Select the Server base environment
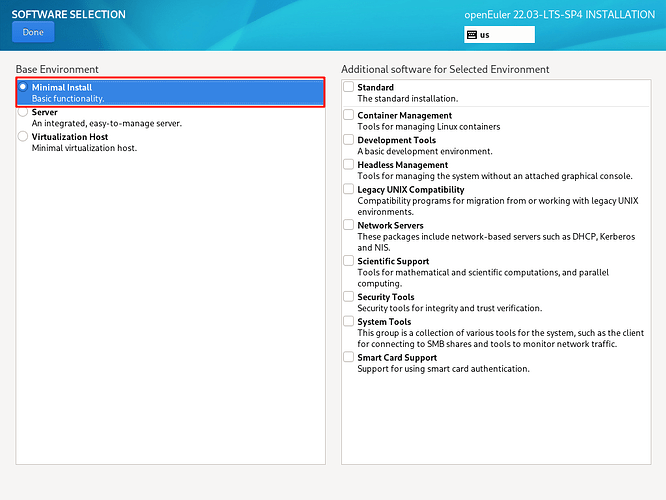The width and height of the screenshot is (666, 500). tap(23, 113)
